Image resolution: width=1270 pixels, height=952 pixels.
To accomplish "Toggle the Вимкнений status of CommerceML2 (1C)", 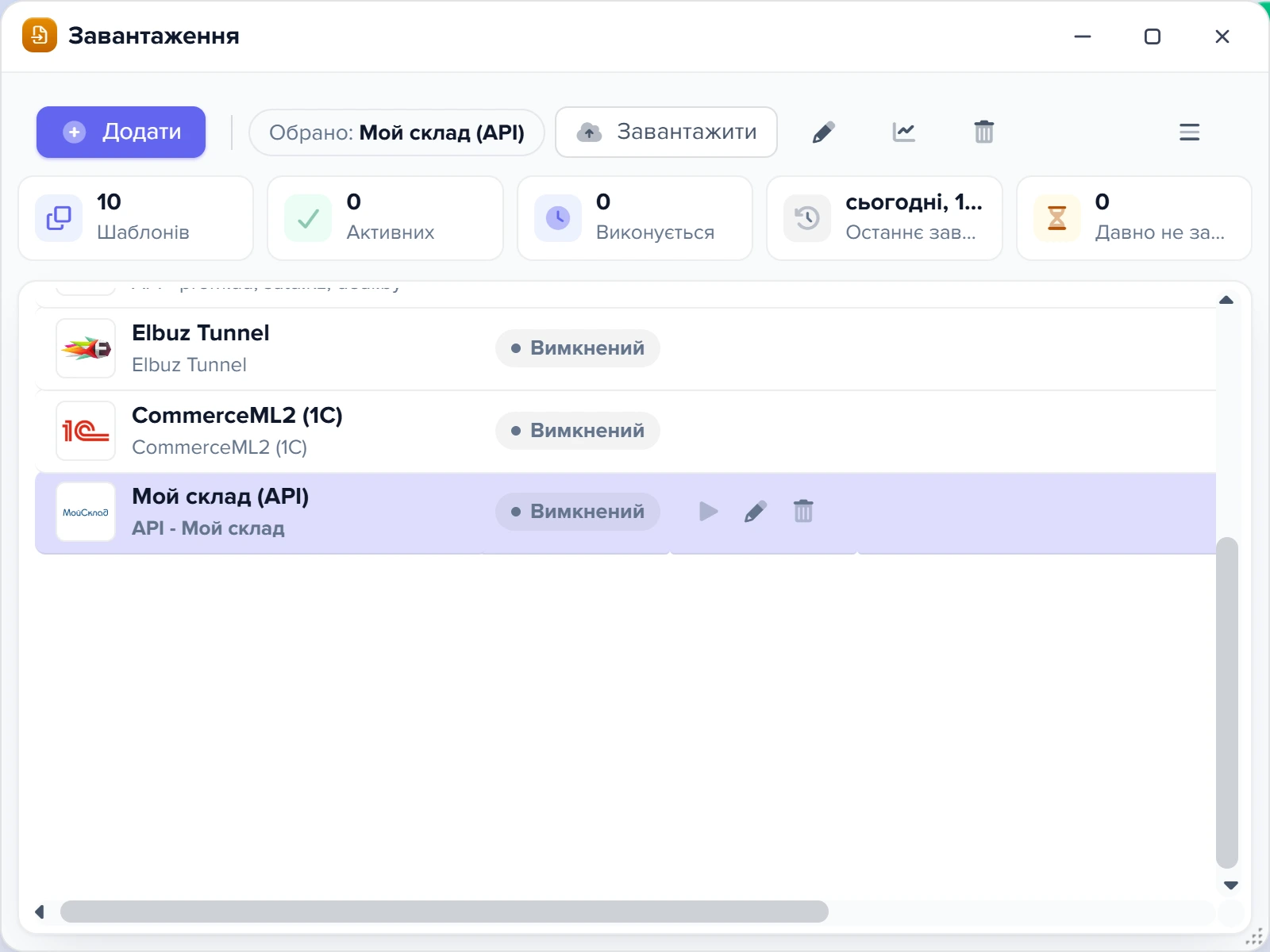I will [x=578, y=431].
